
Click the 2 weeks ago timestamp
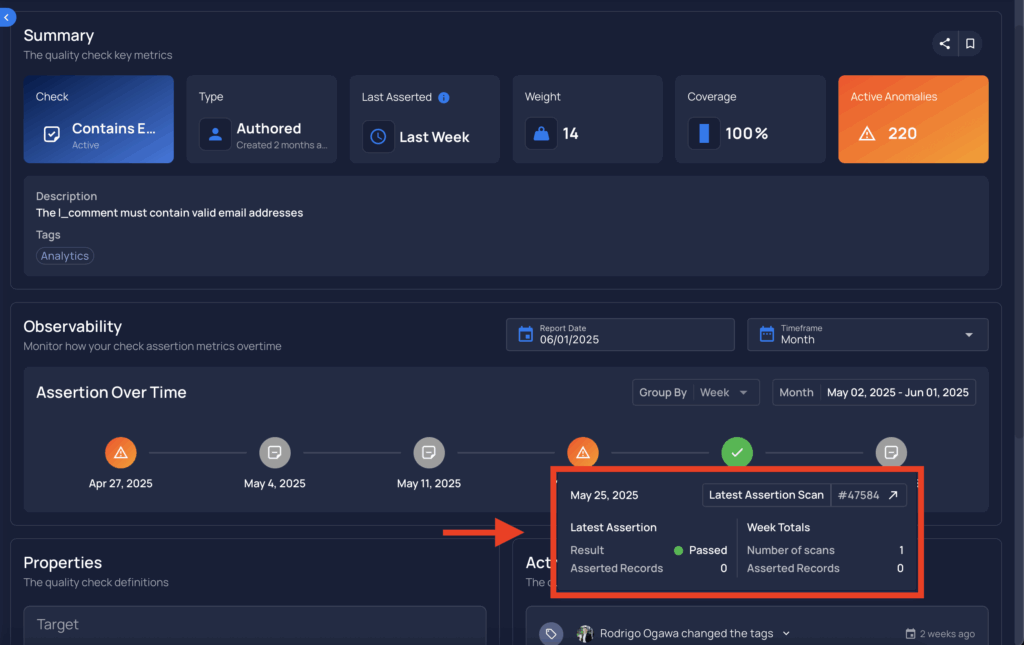tap(947, 634)
